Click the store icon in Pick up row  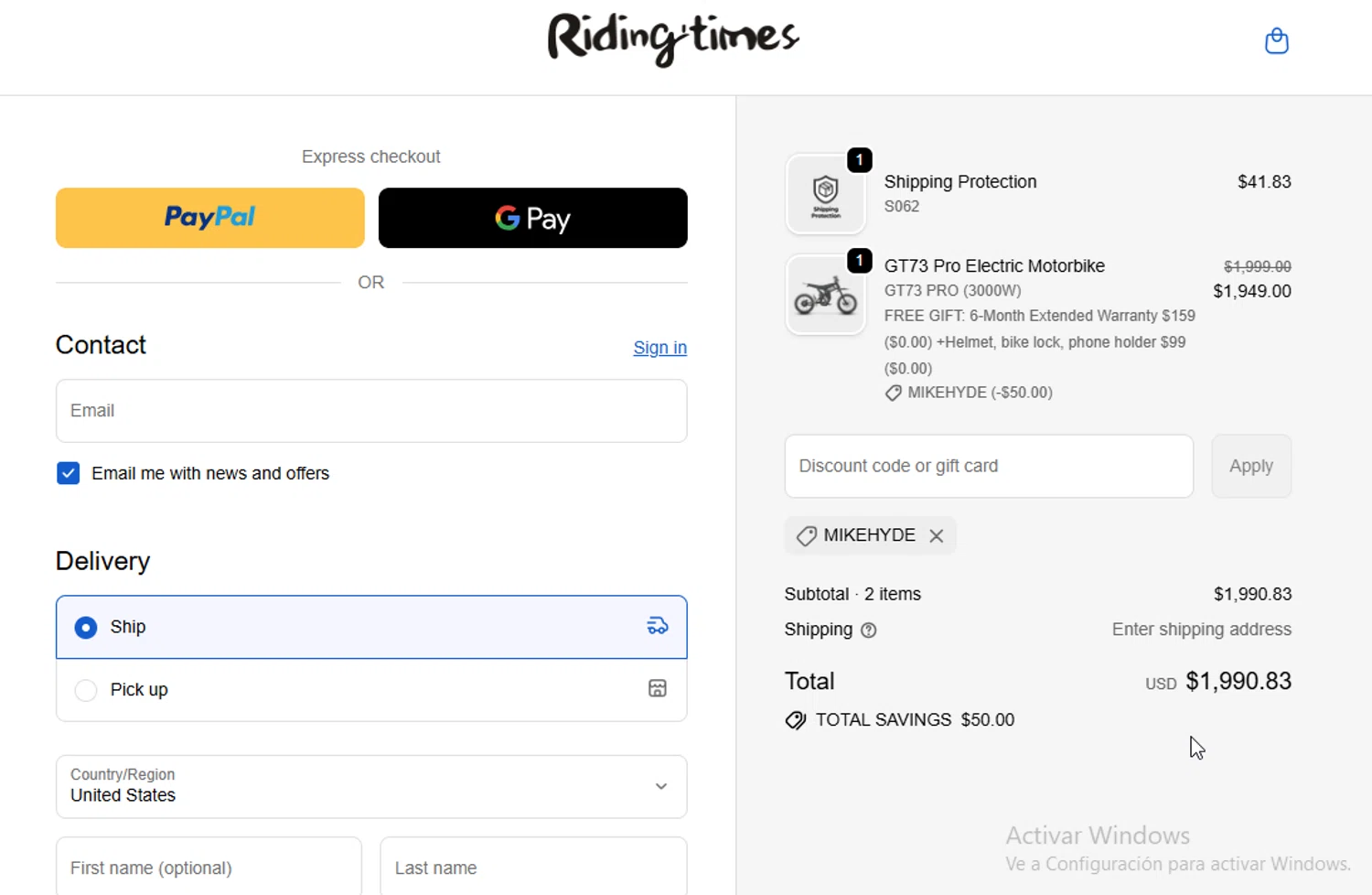(658, 688)
